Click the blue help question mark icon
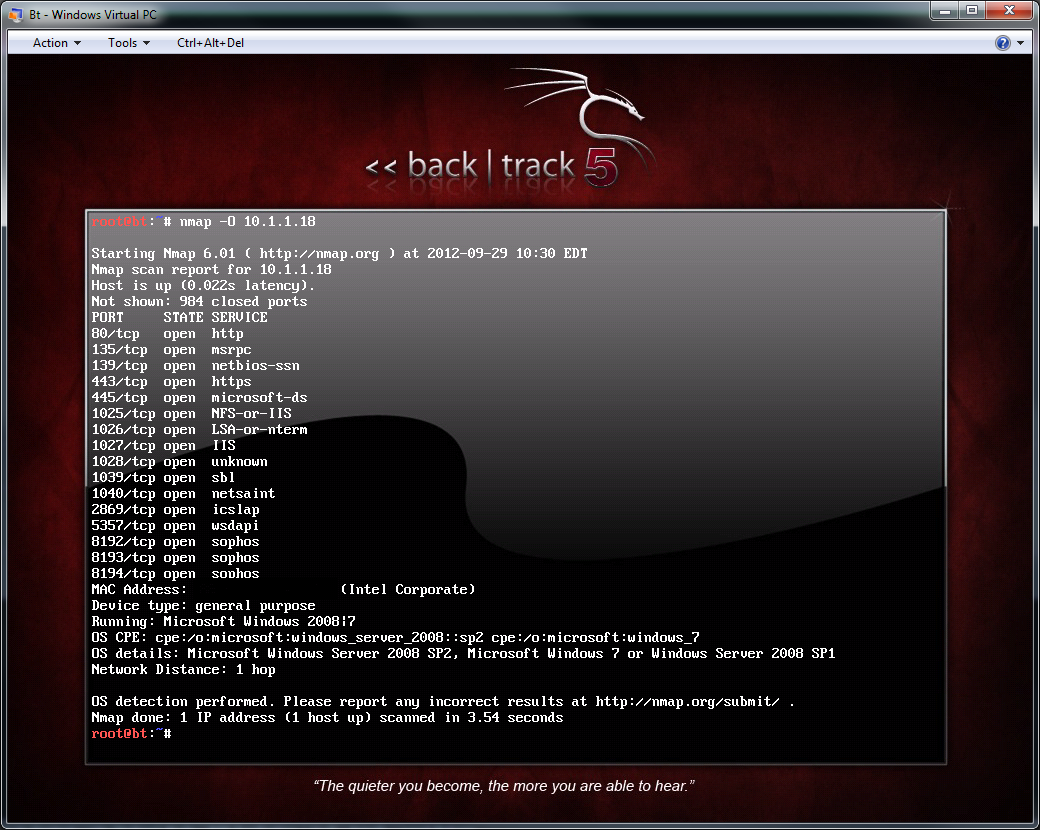Image resolution: width=1040 pixels, height=830 pixels. click(x=1002, y=43)
